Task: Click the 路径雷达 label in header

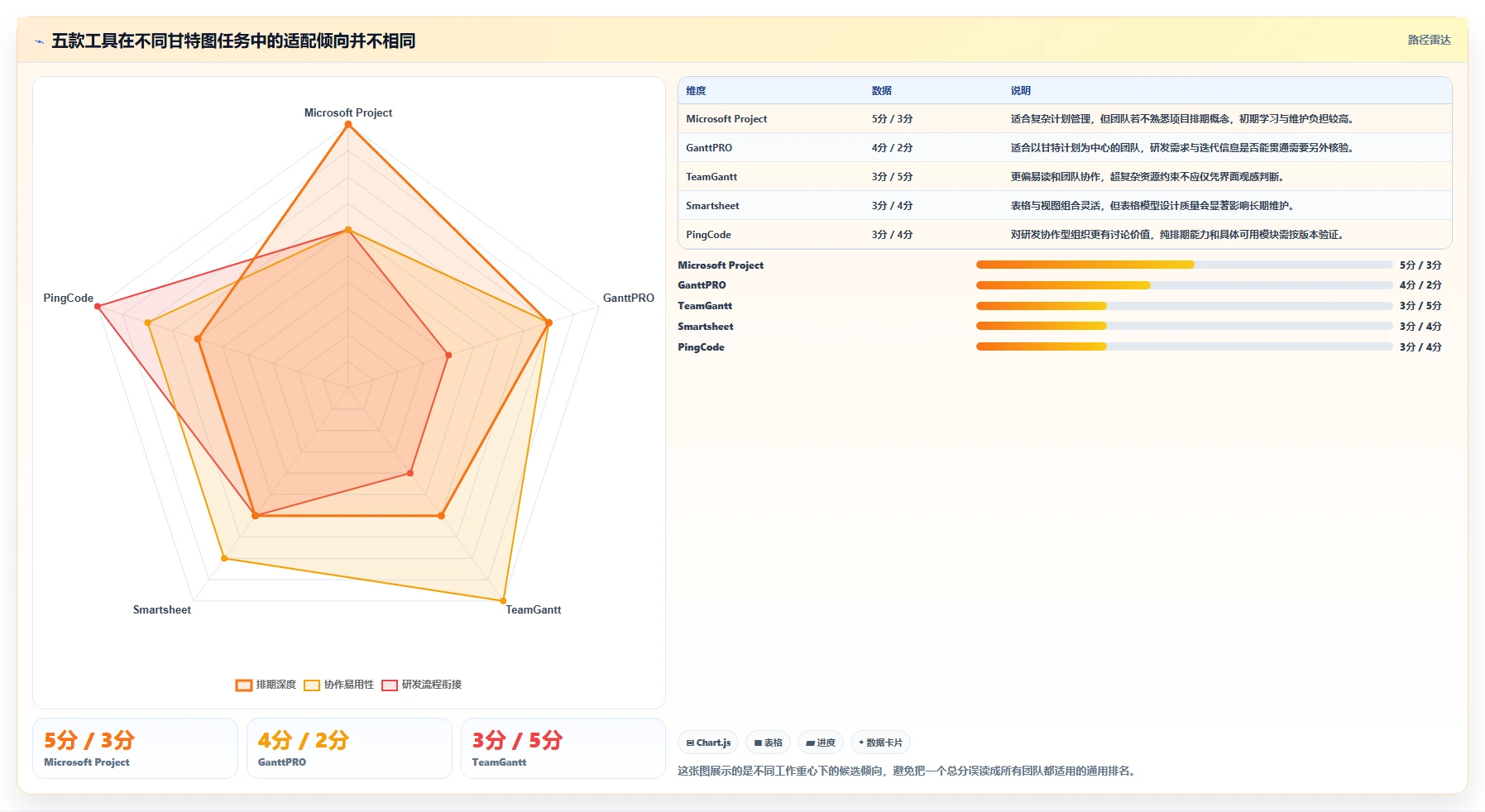Action: pyautogui.click(x=1429, y=40)
